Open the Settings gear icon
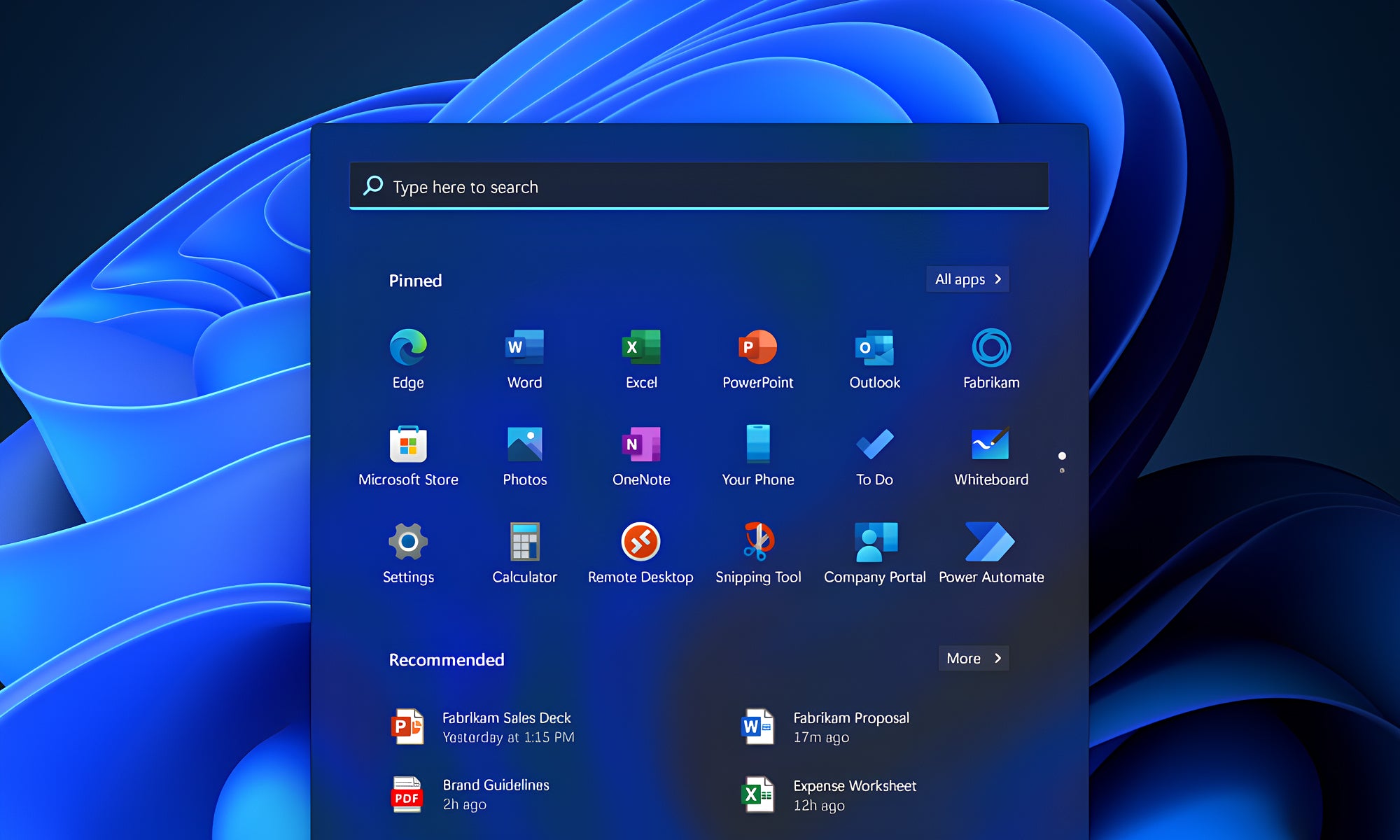Image resolution: width=1400 pixels, height=840 pixels. pyautogui.click(x=408, y=542)
